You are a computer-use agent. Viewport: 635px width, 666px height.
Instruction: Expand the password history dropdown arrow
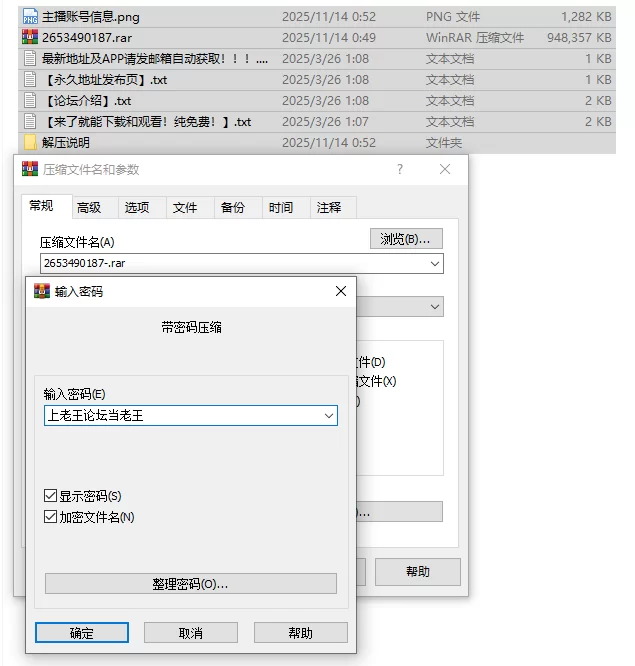point(329,415)
